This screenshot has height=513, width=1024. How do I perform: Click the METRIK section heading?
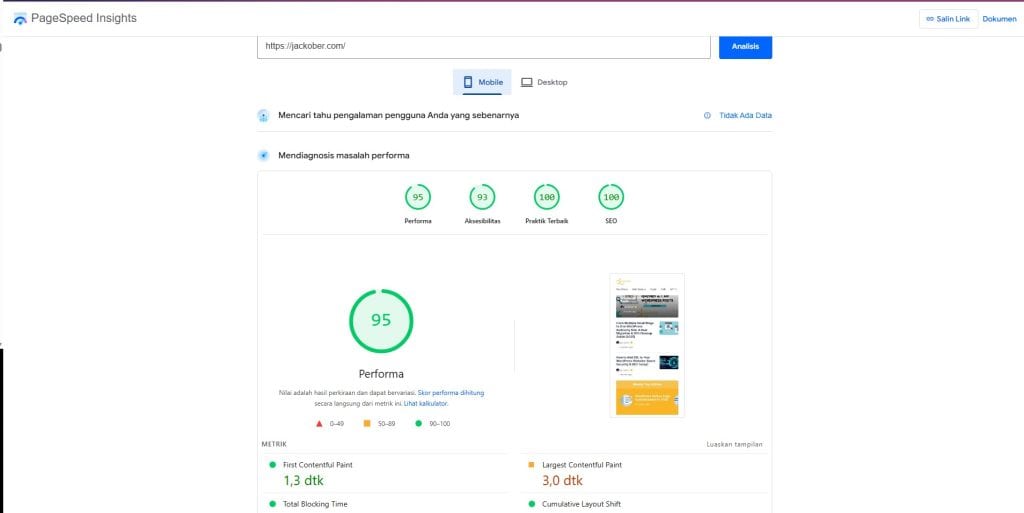(x=274, y=444)
